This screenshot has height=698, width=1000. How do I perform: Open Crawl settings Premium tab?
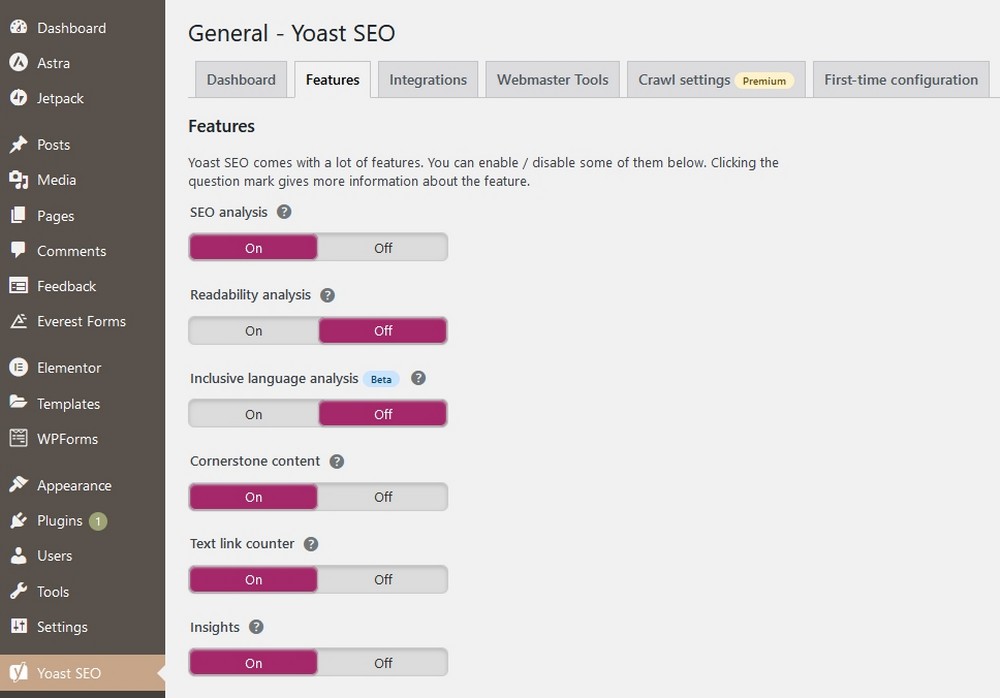[715, 80]
